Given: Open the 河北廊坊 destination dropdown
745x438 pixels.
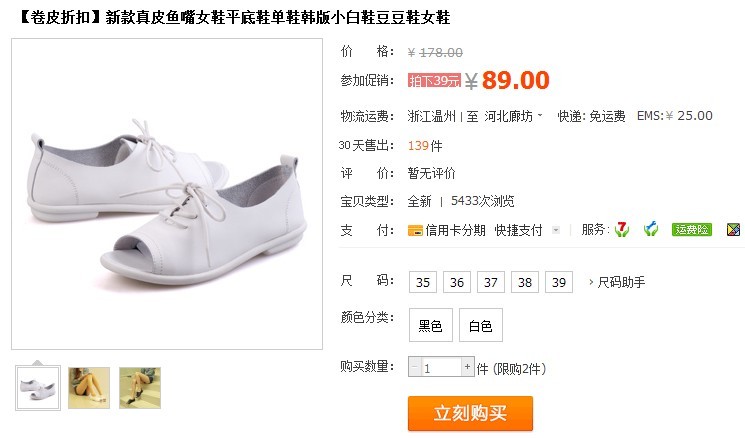Looking at the screenshot, I should [x=513, y=116].
